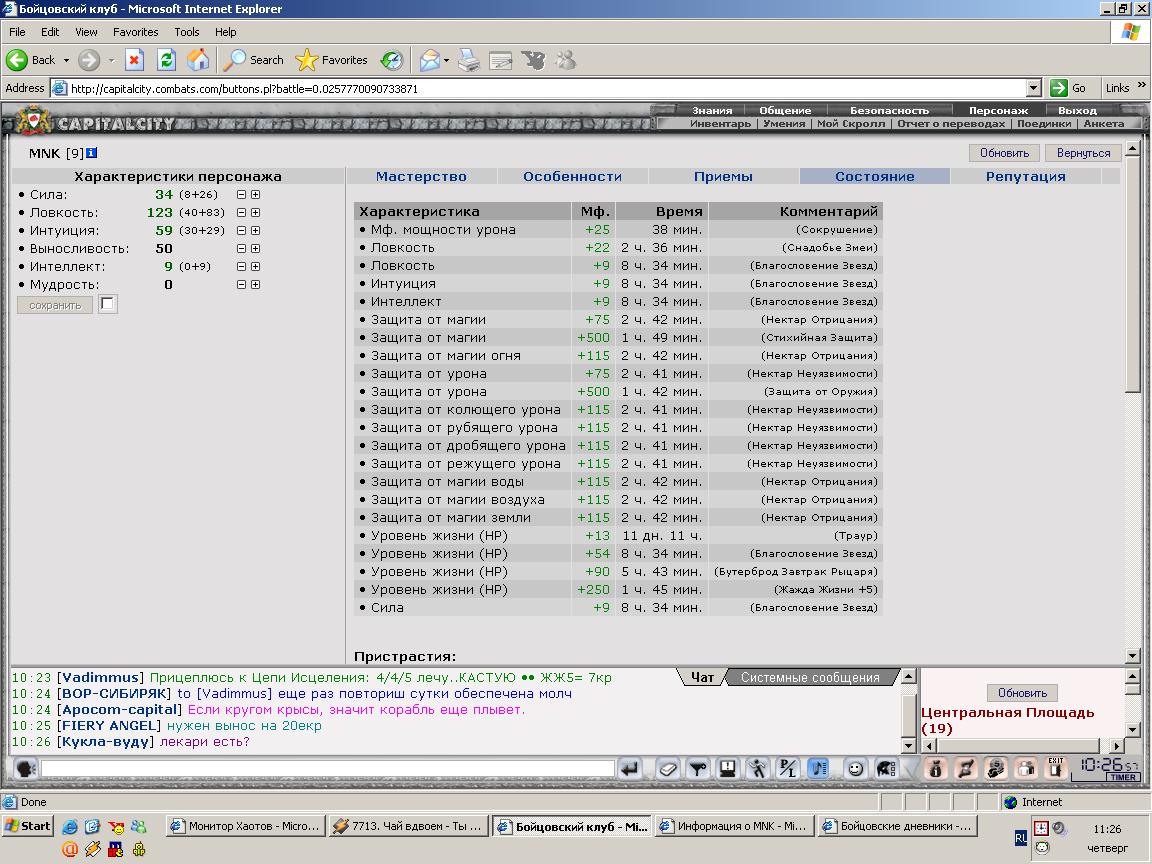Decrease Ловкость with minus box
This screenshot has width=1152, height=864.
241,212
